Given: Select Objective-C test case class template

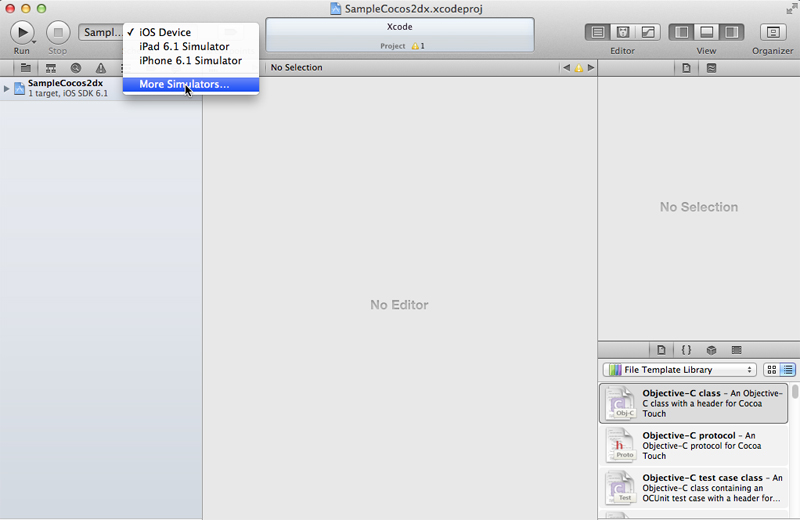Looking at the screenshot, I should point(693,488).
